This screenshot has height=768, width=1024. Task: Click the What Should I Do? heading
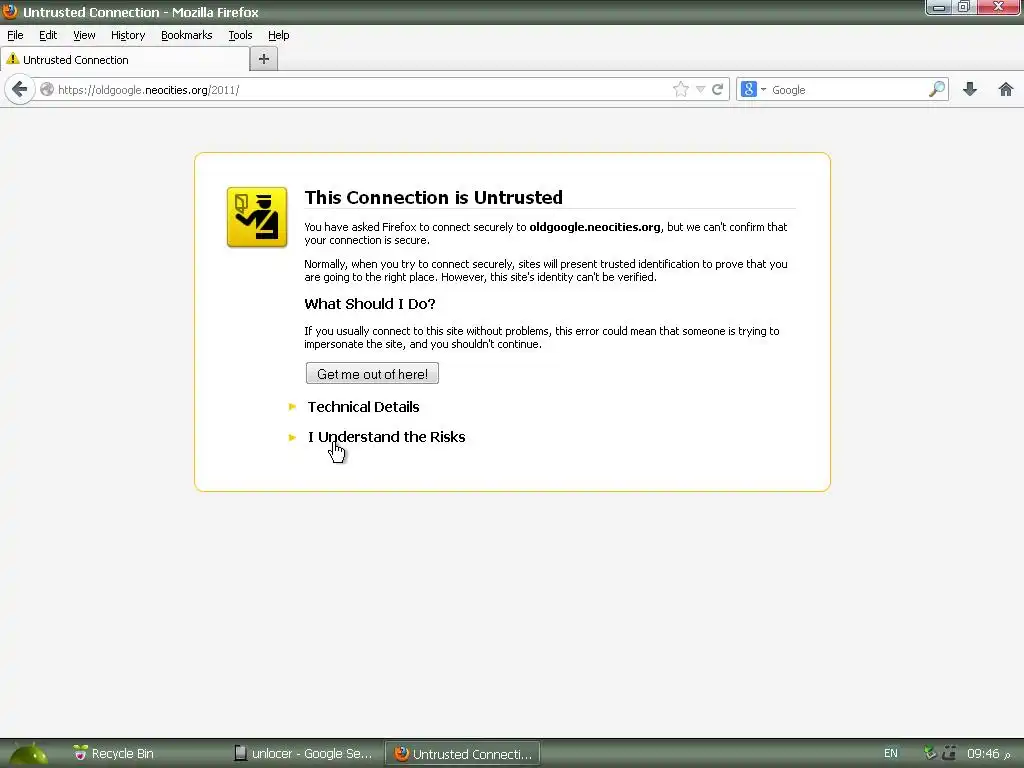(370, 304)
